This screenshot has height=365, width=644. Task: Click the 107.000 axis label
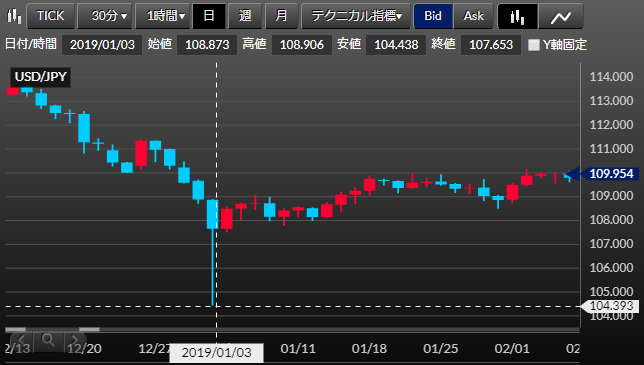coord(611,244)
